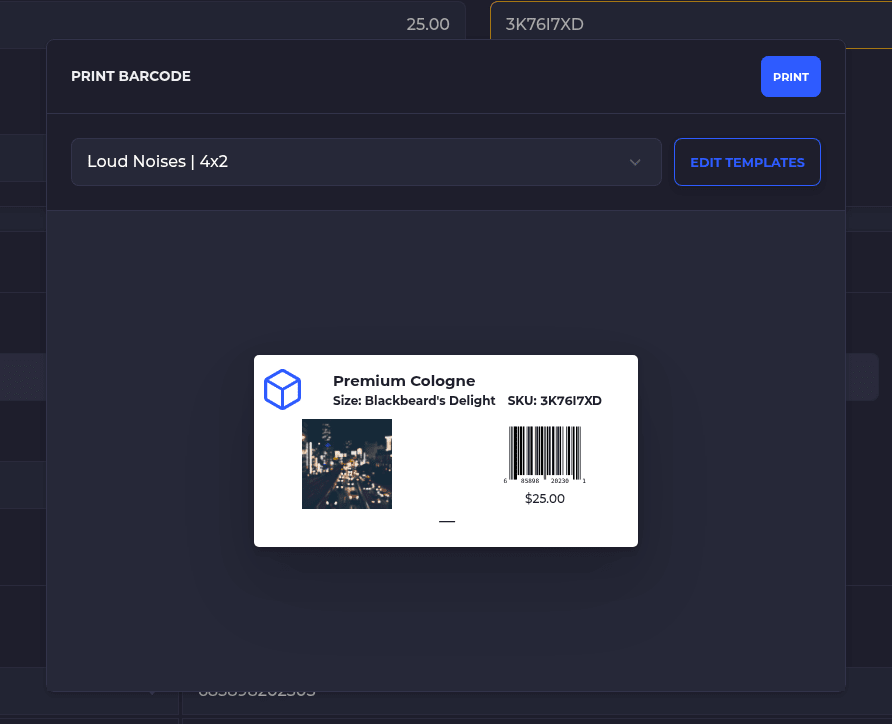Open the EDIT TEMPLATES editor
The image size is (892, 724).
747,162
